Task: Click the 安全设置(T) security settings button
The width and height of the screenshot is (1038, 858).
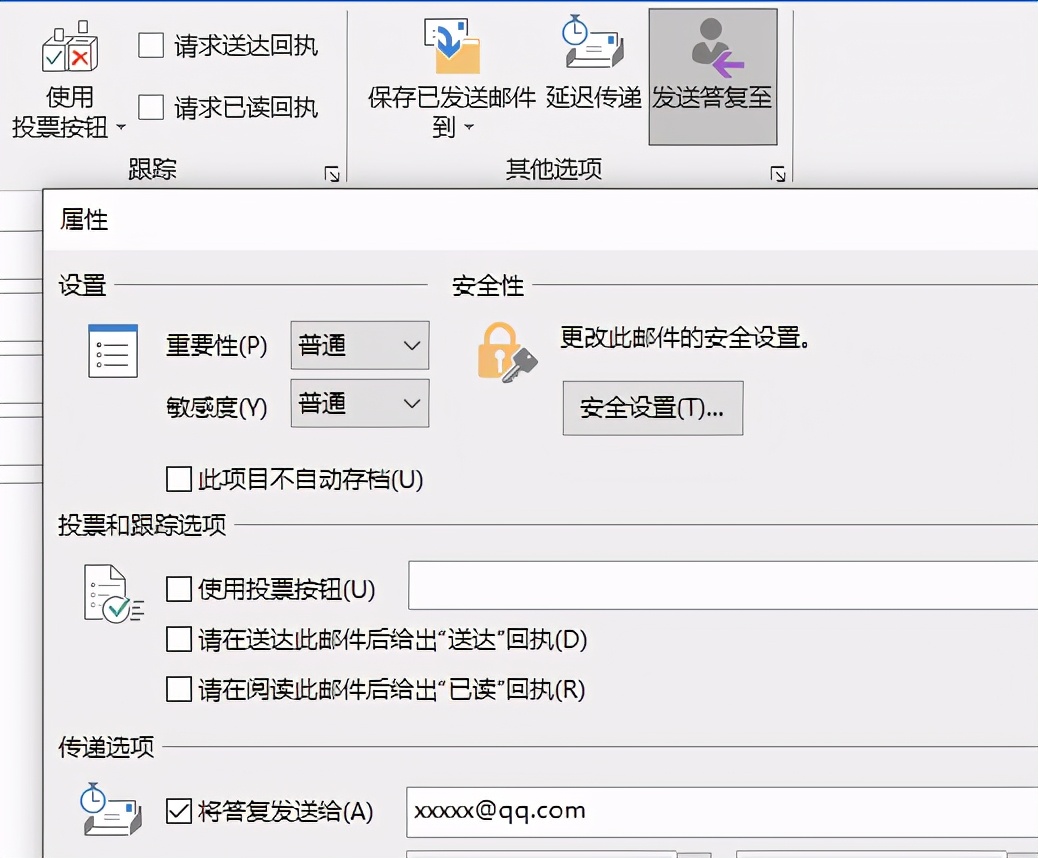Action: [x=652, y=408]
